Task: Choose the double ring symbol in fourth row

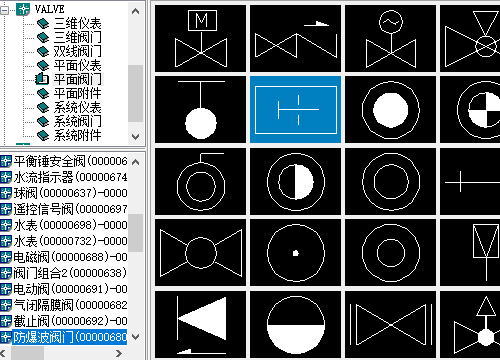Action: [390, 253]
